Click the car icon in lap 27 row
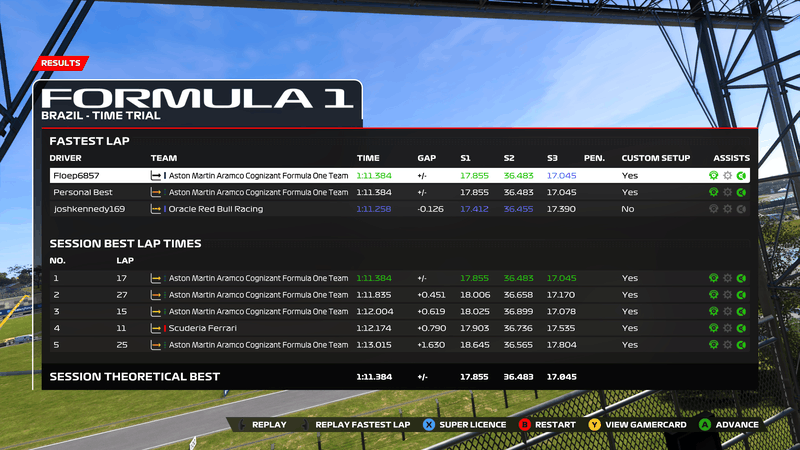800x450 pixels. 156,295
